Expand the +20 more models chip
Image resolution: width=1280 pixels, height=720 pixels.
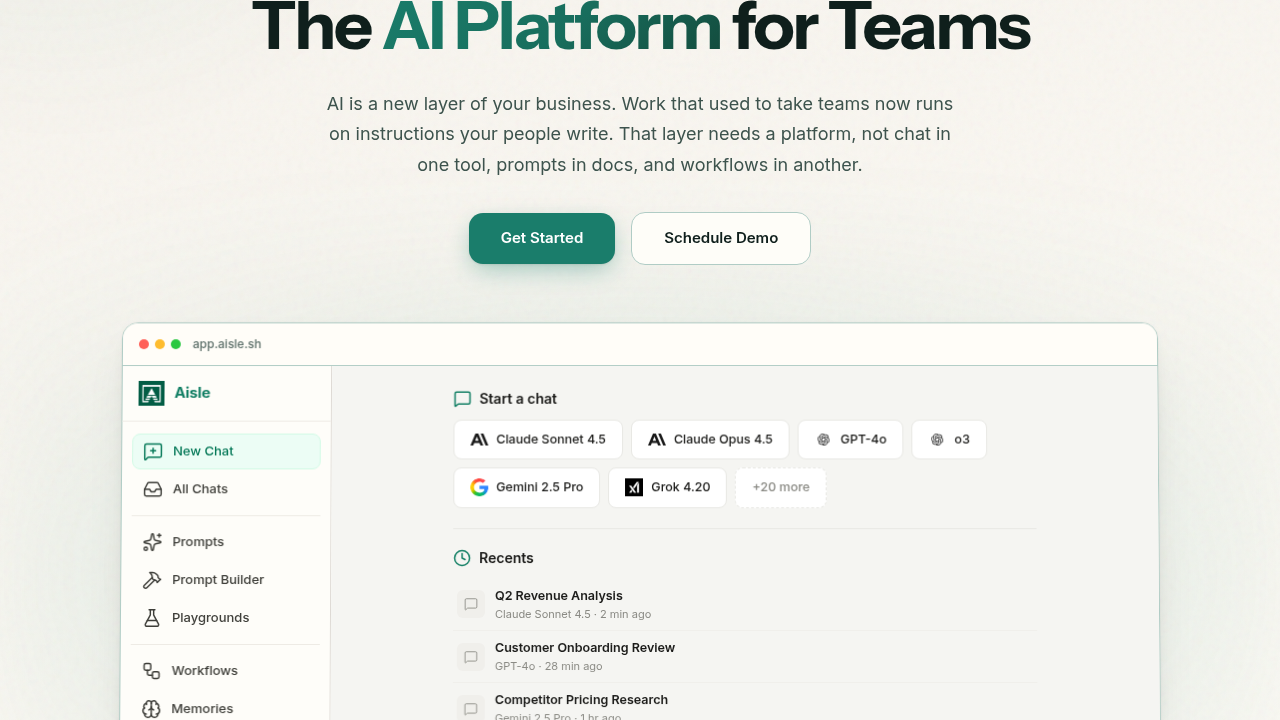click(x=781, y=487)
